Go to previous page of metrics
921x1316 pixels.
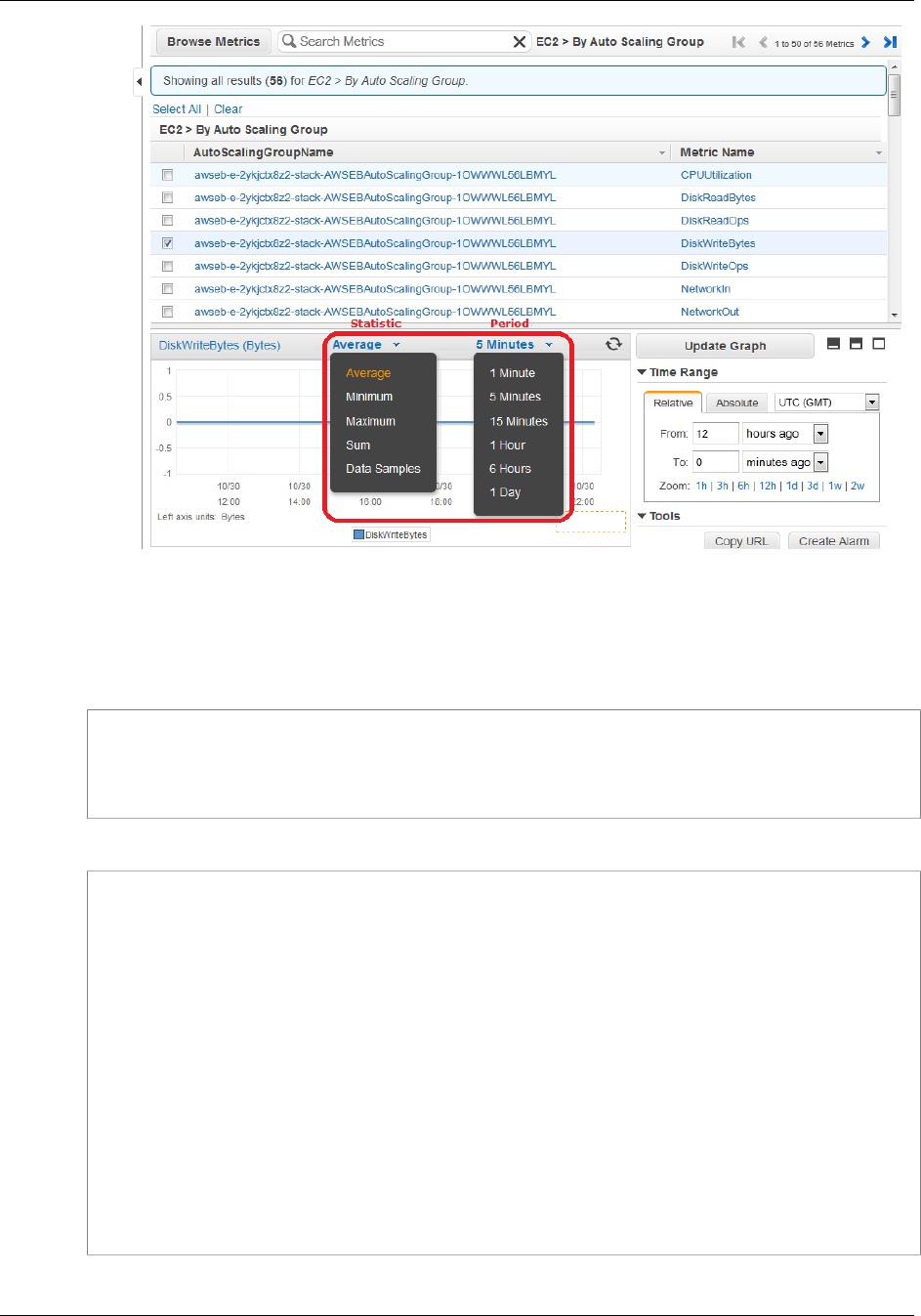(764, 42)
